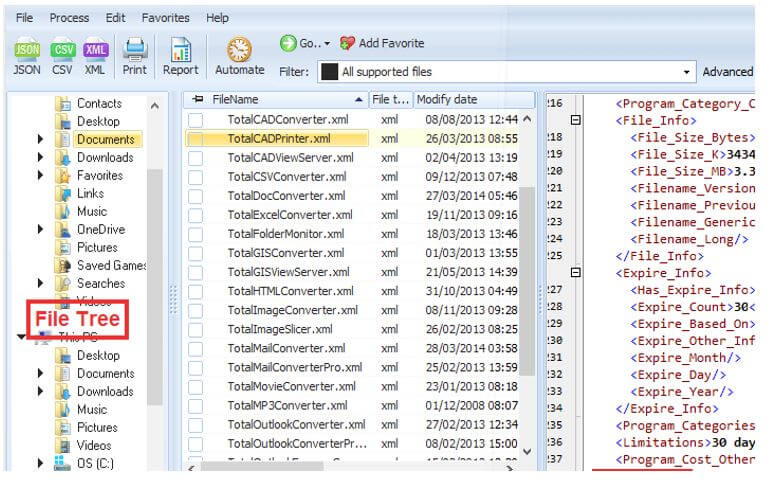Collapse the Expire_Info XML node
This screenshot has height=483, width=767.
(x=576, y=273)
